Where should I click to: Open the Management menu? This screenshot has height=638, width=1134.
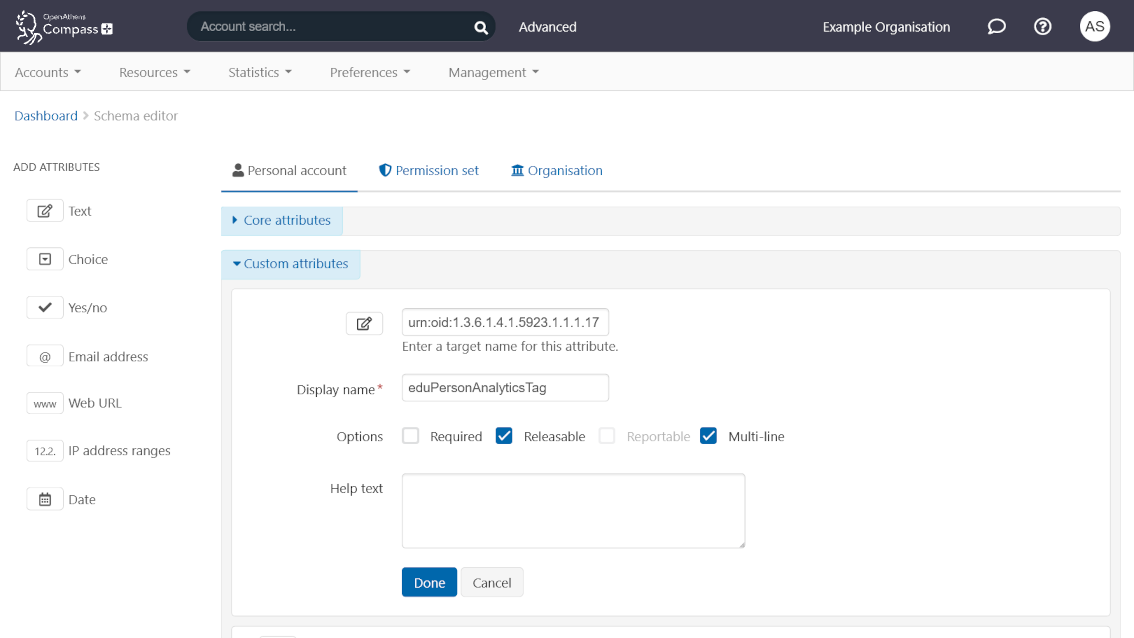click(x=493, y=72)
